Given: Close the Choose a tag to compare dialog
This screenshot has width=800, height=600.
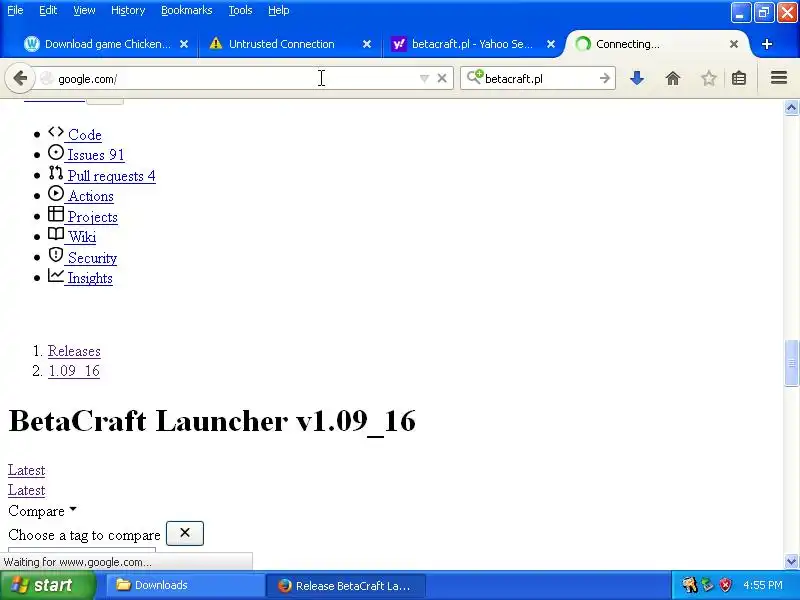Looking at the screenshot, I should pos(185,533).
